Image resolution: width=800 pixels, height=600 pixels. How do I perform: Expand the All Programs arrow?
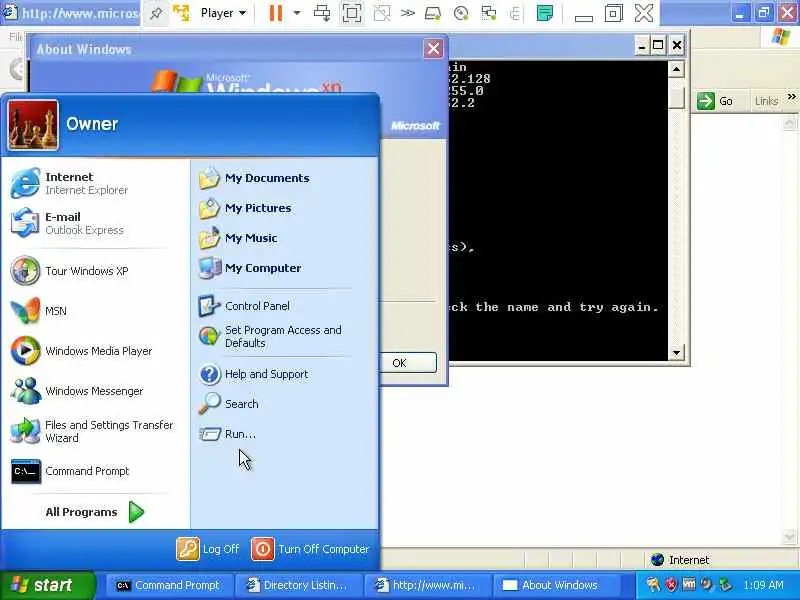click(x=136, y=512)
